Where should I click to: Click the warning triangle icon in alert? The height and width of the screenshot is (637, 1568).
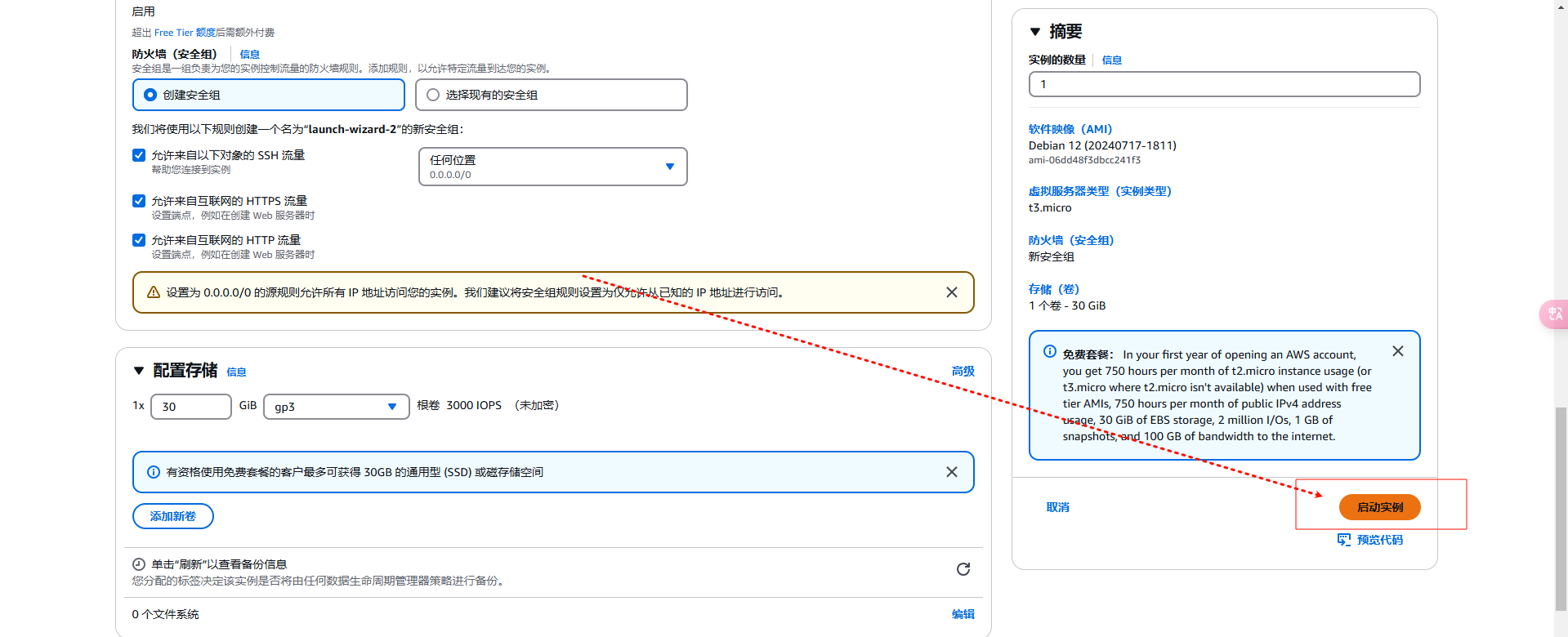click(x=154, y=292)
